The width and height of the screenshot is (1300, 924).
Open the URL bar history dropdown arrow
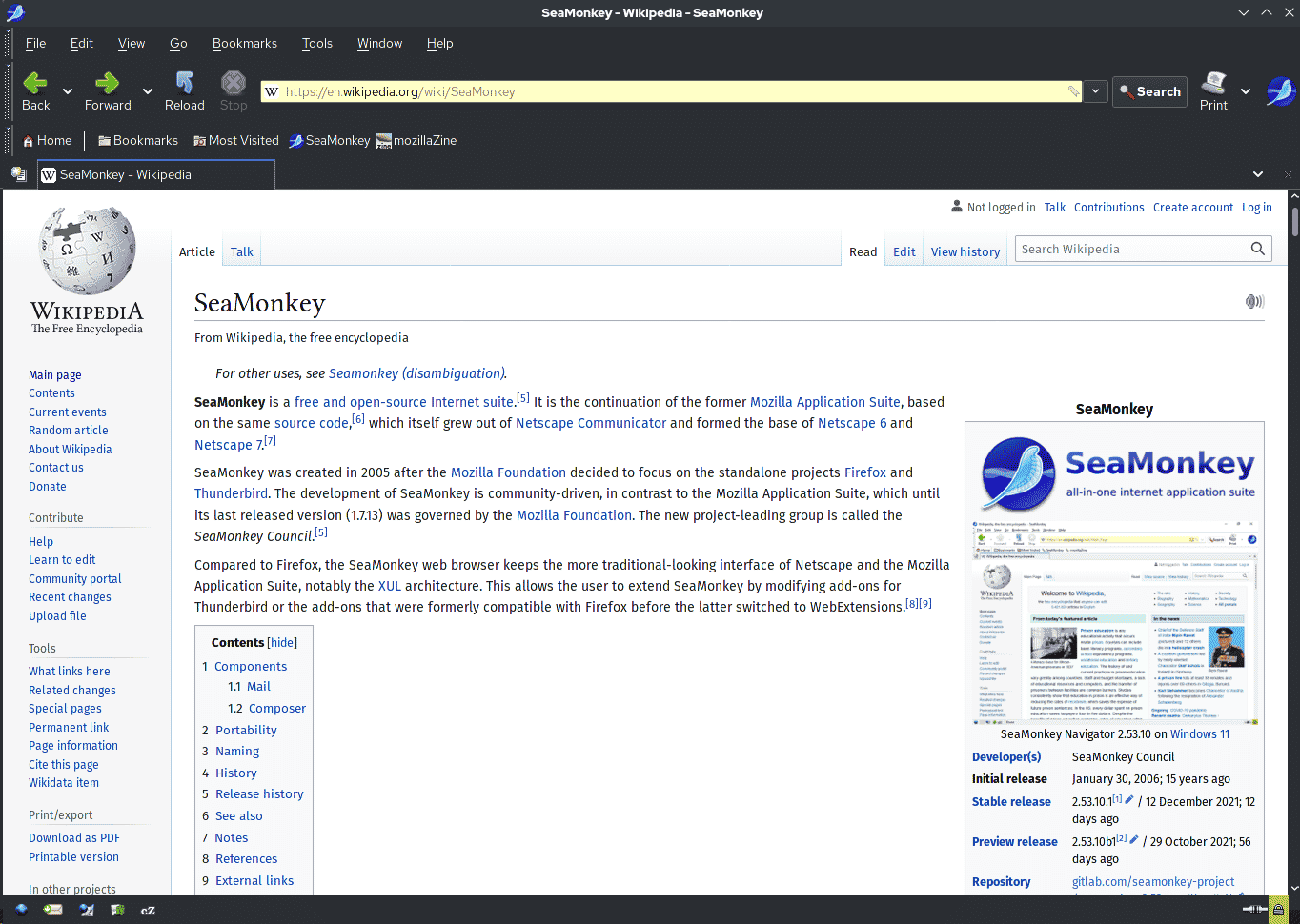pos(1096,91)
